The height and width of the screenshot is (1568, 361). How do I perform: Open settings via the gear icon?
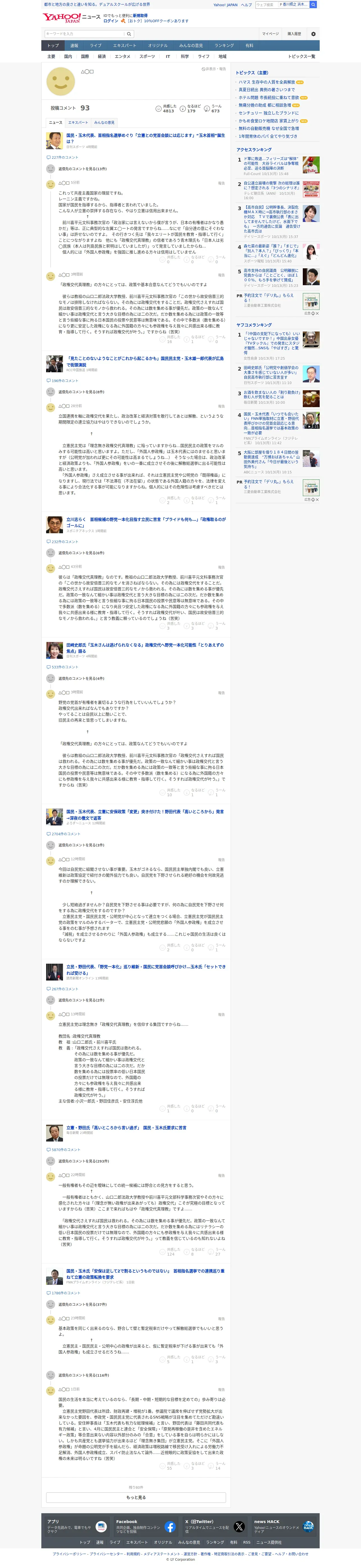click(313, 34)
